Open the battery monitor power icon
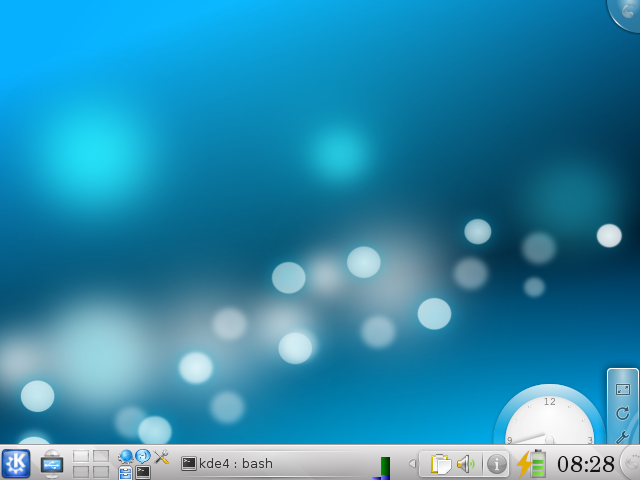This screenshot has height=480, width=640. (531, 464)
